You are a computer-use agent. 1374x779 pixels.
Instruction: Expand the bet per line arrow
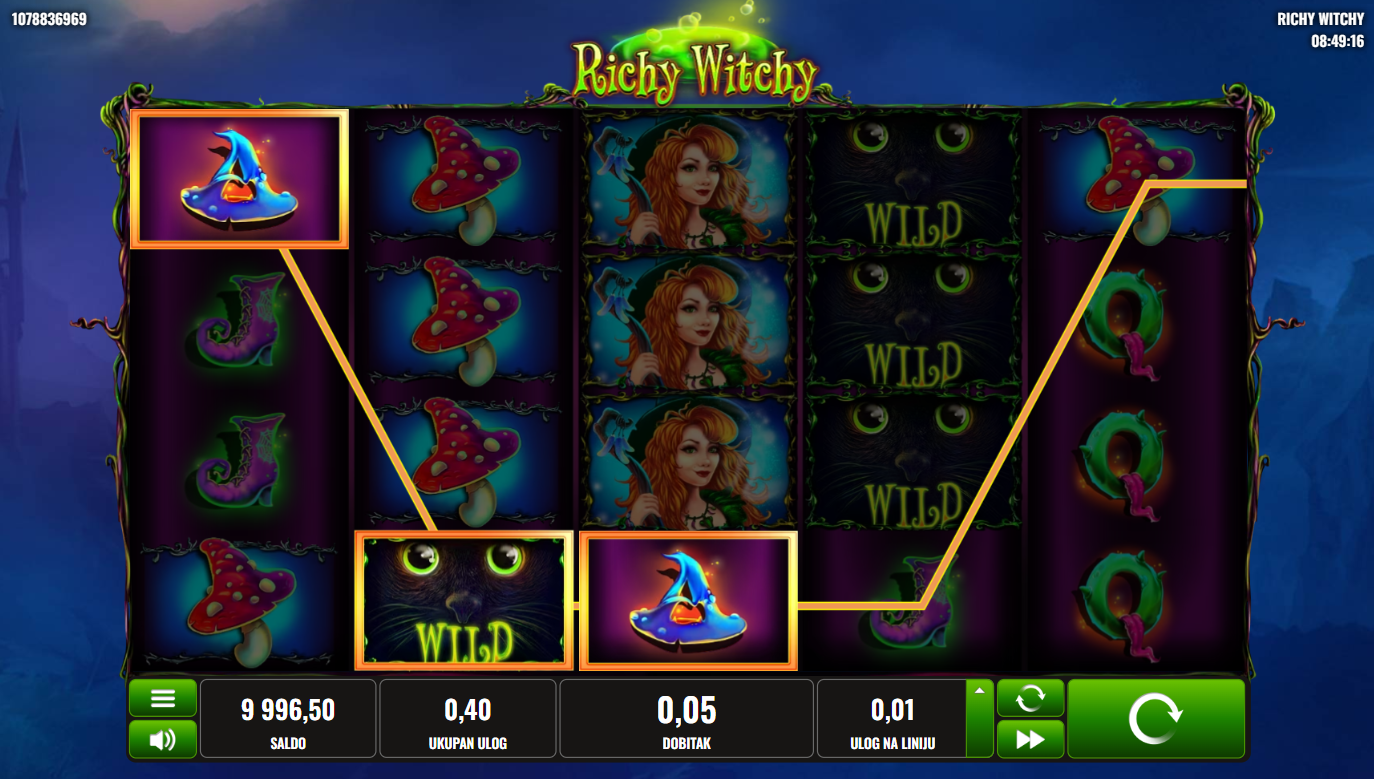coord(979,690)
